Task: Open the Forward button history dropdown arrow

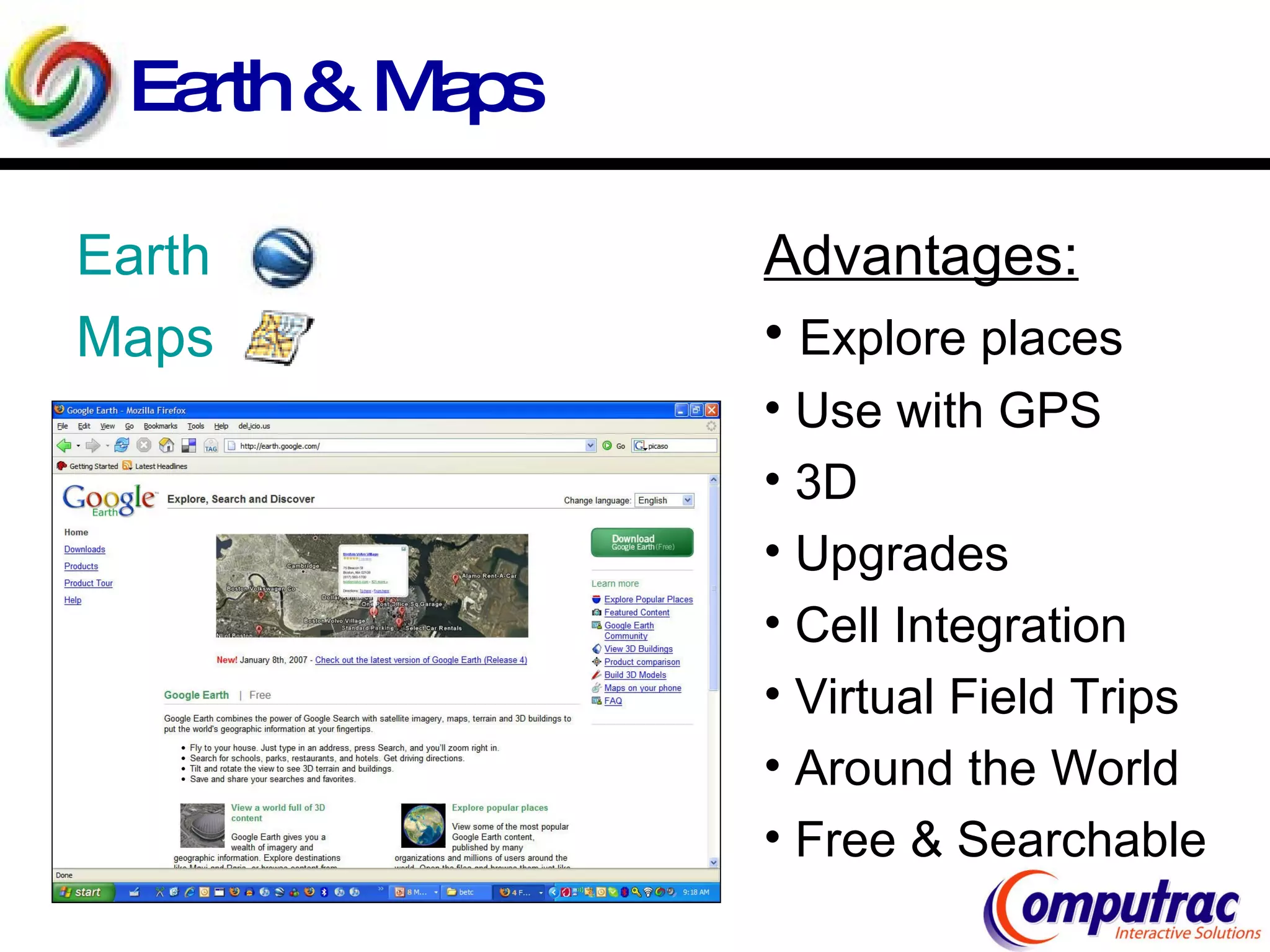Action: point(107,446)
